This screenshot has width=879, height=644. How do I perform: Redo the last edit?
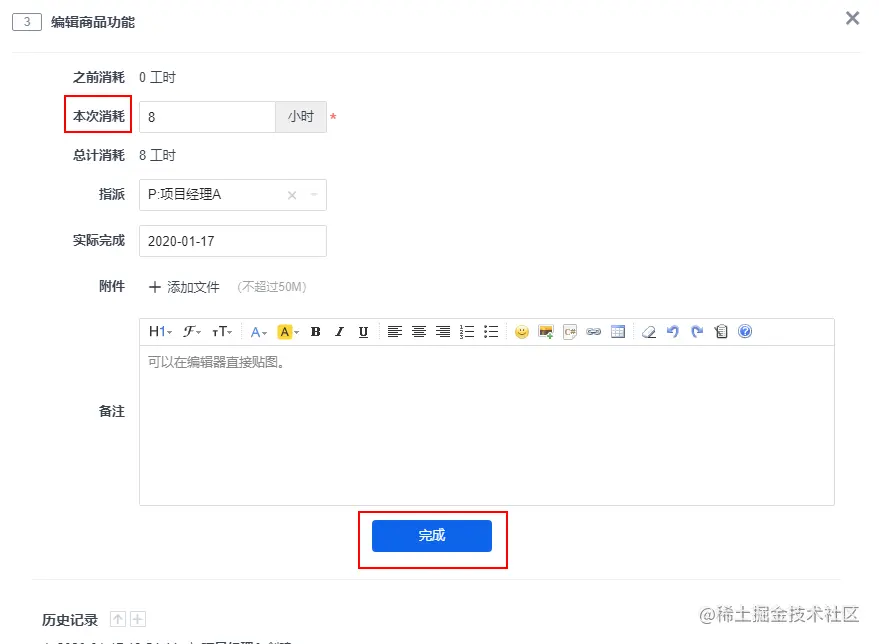pos(697,332)
